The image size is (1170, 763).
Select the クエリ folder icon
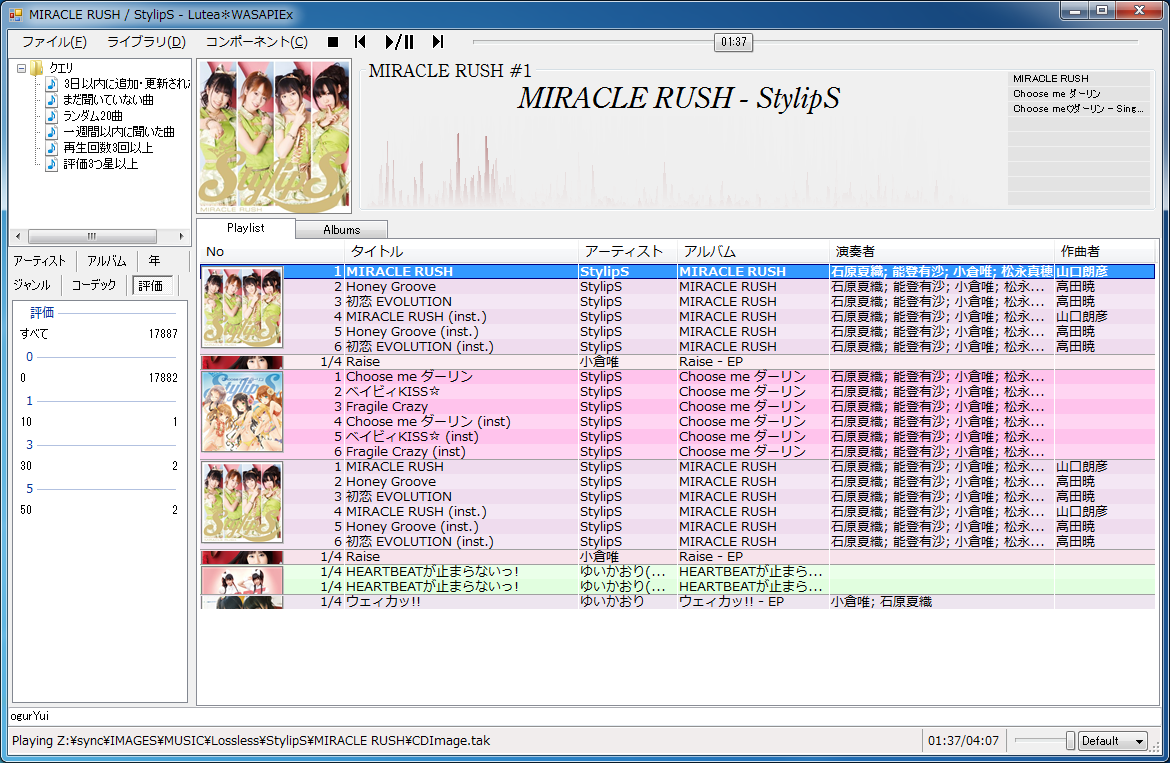[36, 68]
